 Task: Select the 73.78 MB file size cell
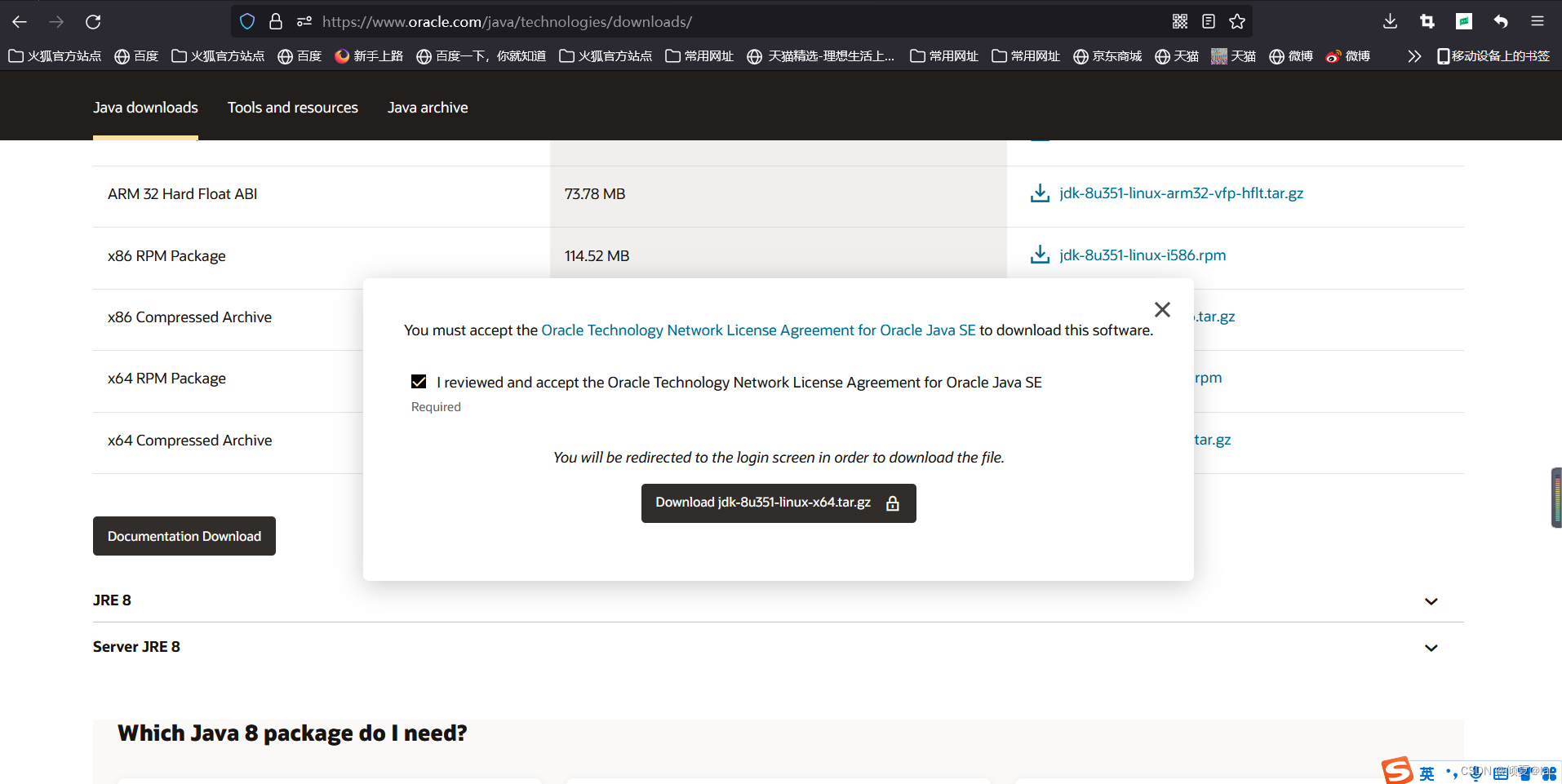pyautogui.click(x=595, y=194)
